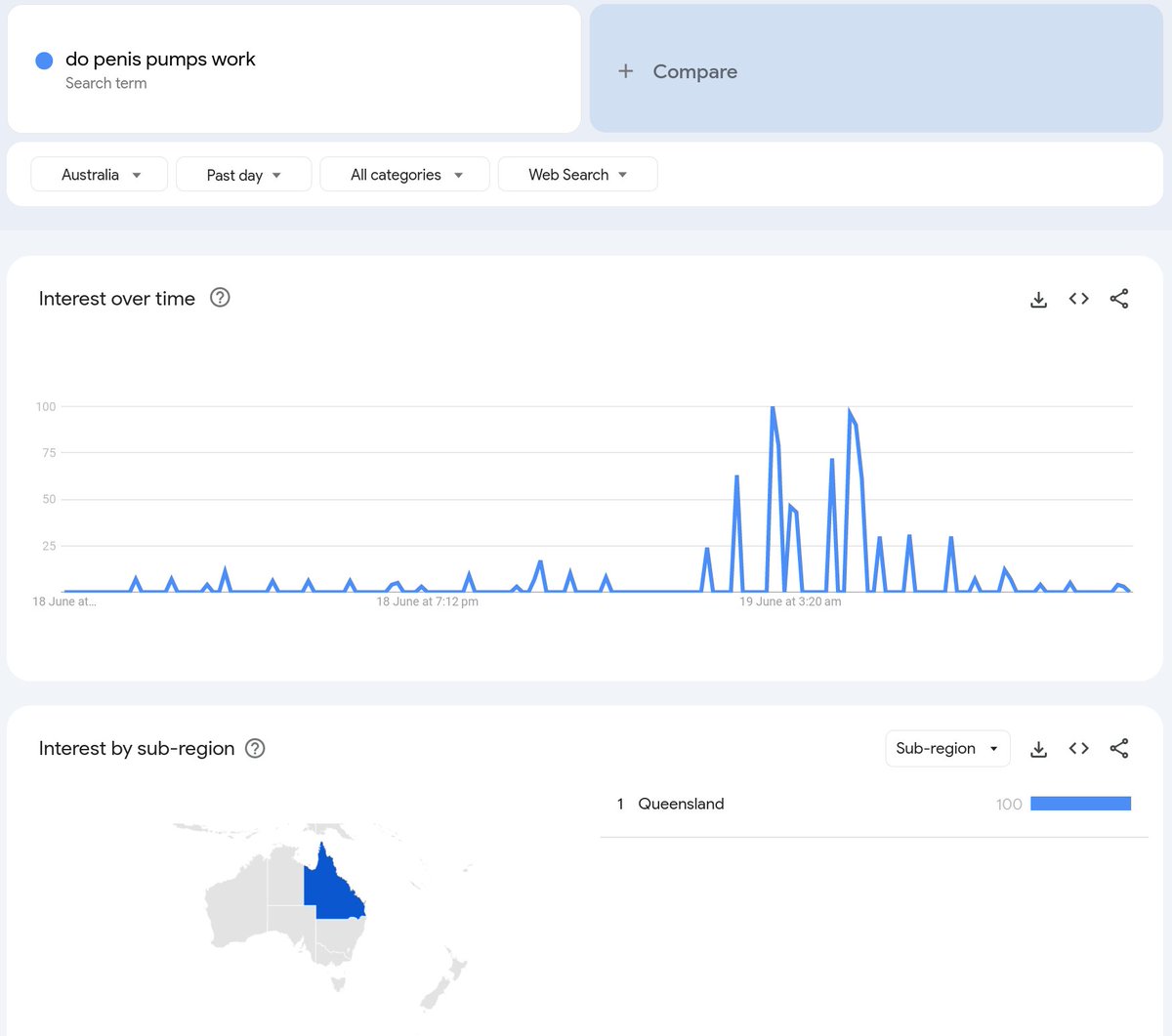
Task: Download the Interest by sub-region data
Action: pos(1038,749)
